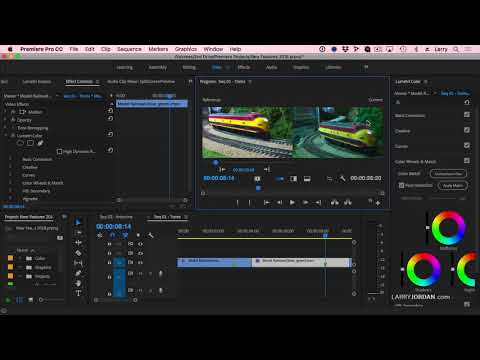Play the sequence in Program Monitor
Screen dimensions: 480x360
pyautogui.click(x=292, y=202)
